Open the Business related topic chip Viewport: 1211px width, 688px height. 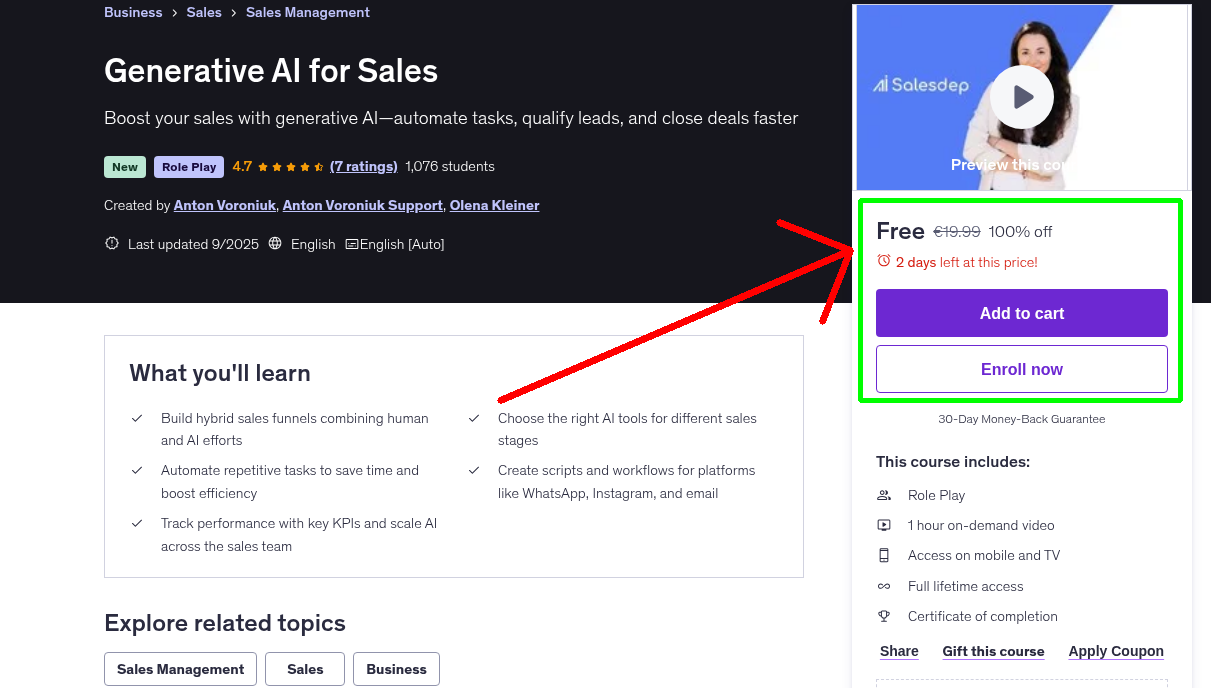pos(396,669)
